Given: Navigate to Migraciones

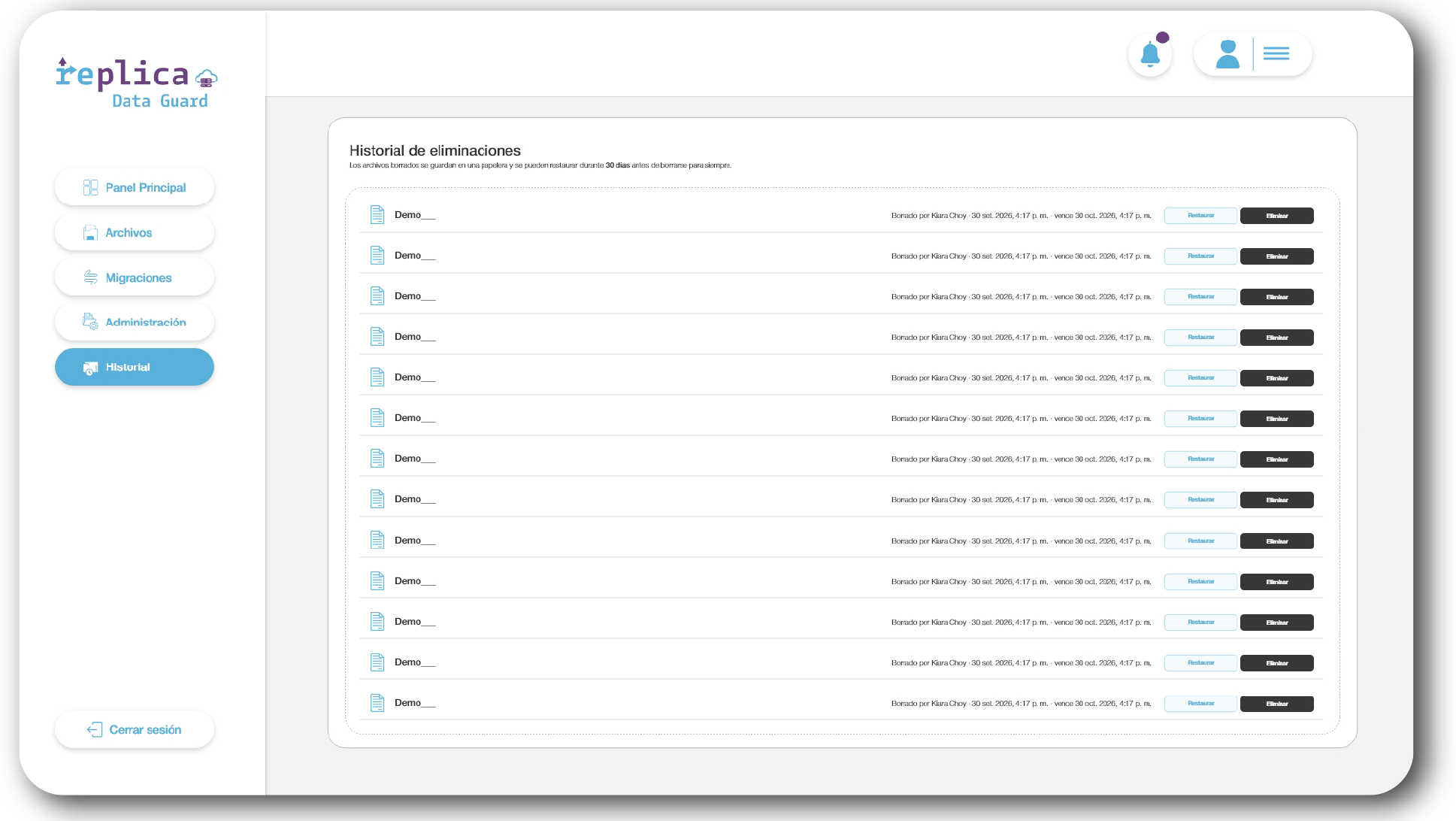Looking at the screenshot, I should coord(135,277).
